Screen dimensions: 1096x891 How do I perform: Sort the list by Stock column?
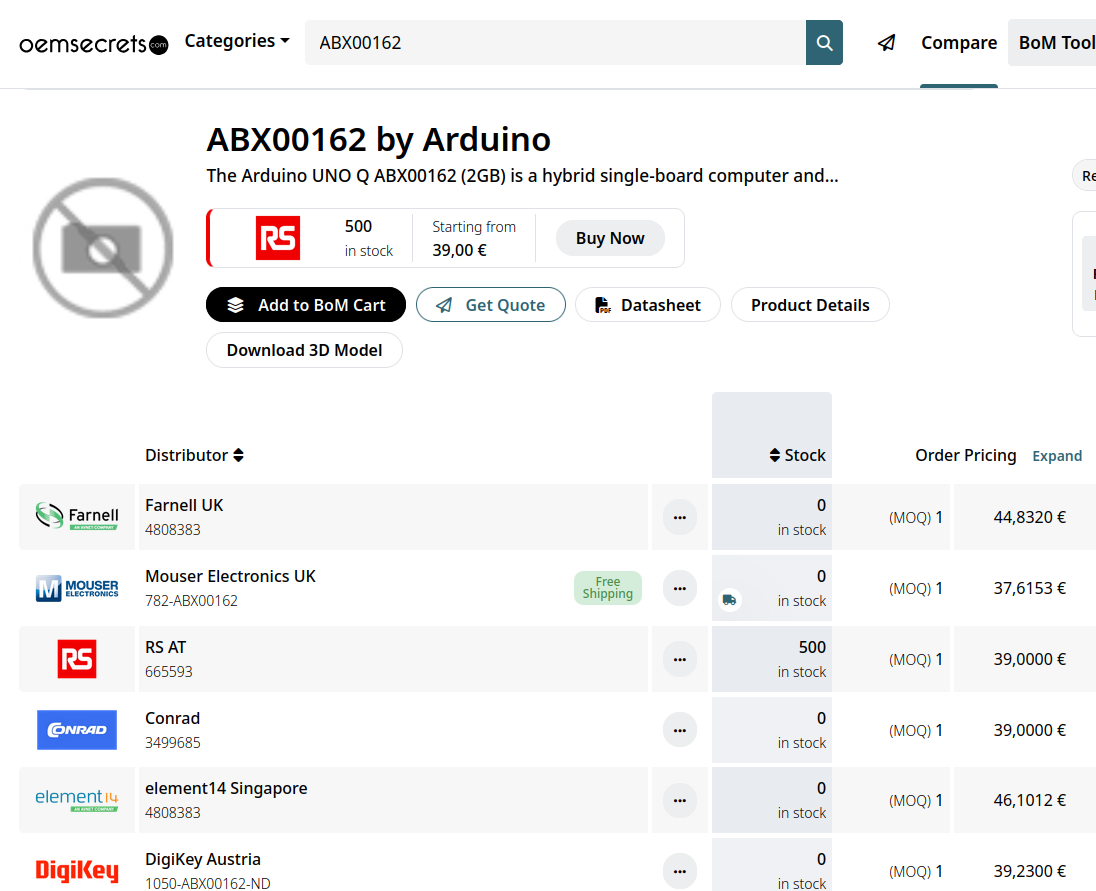(x=797, y=455)
